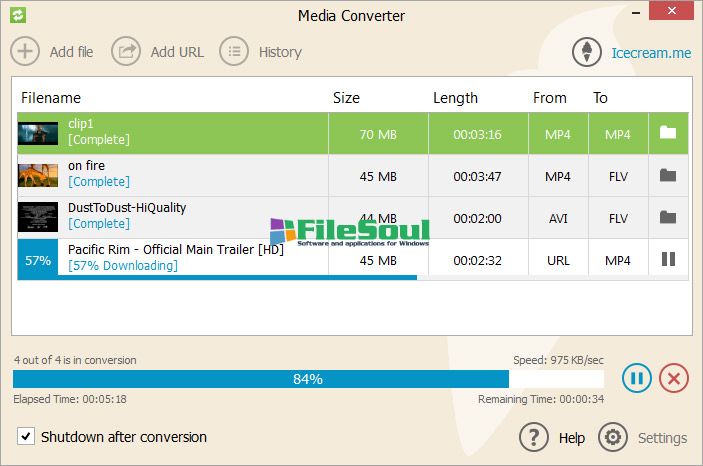Open output folder for on fire
The image size is (703, 466).
(668, 176)
